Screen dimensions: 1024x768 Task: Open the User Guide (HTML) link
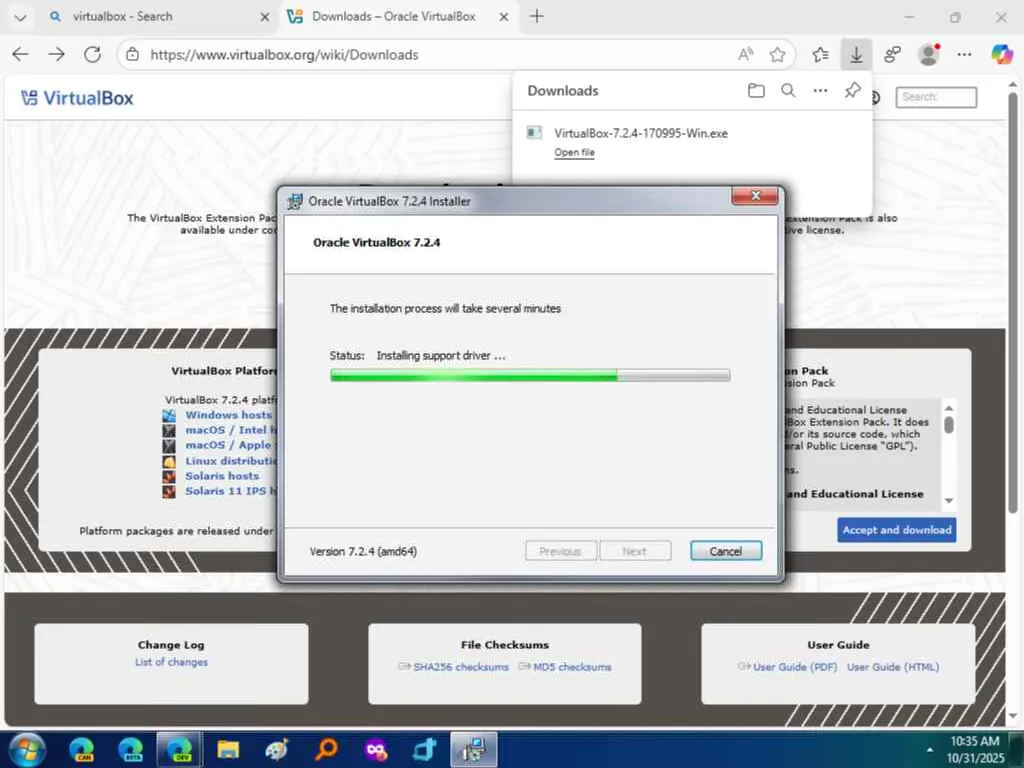[x=893, y=667]
